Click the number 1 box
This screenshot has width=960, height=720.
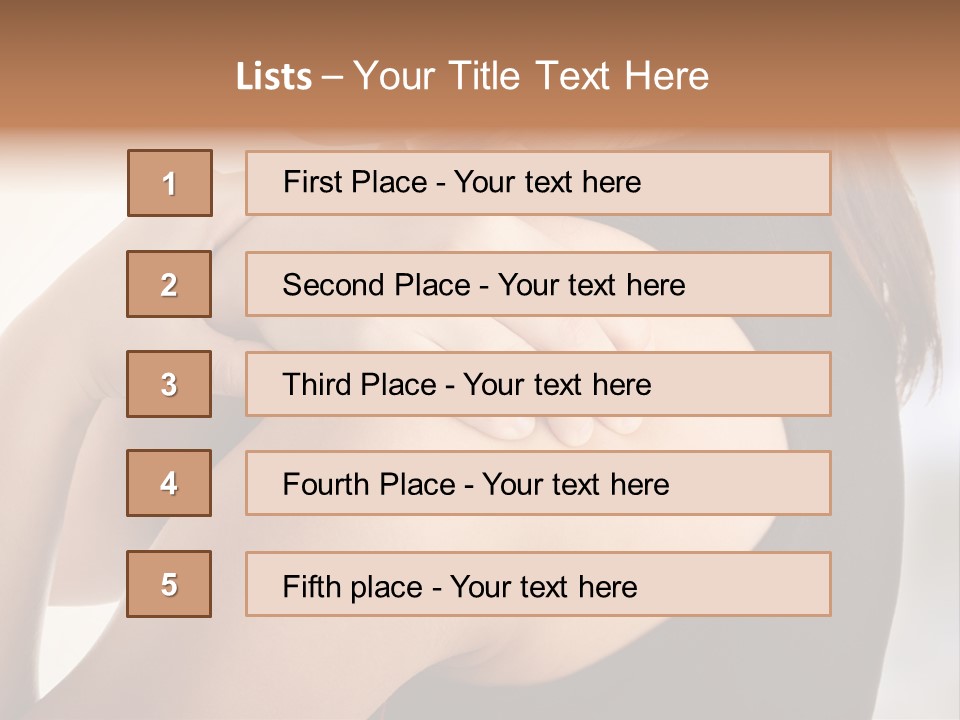pyautogui.click(x=170, y=183)
